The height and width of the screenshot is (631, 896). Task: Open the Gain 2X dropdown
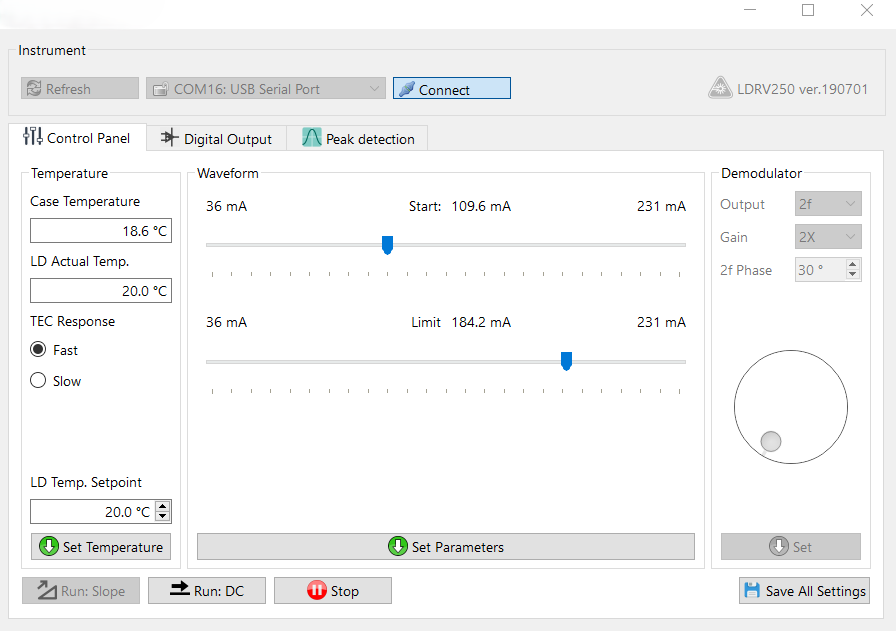pyautogui.click(x=828, y=237)
